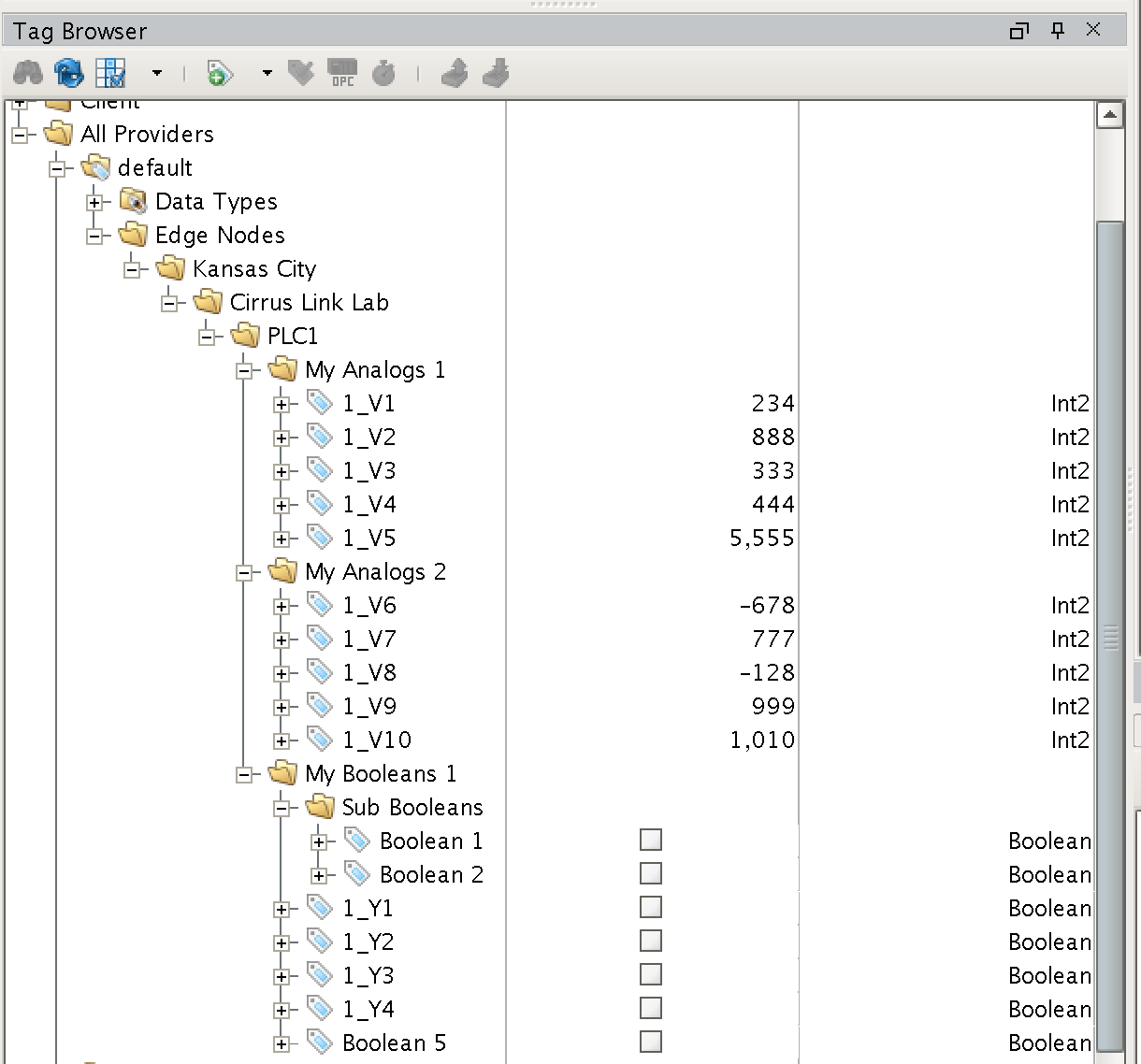Viewport: 1141px width, 1064px height.
Task: Click the stopwatch scan class icon
Action: (x=383, y=72)
